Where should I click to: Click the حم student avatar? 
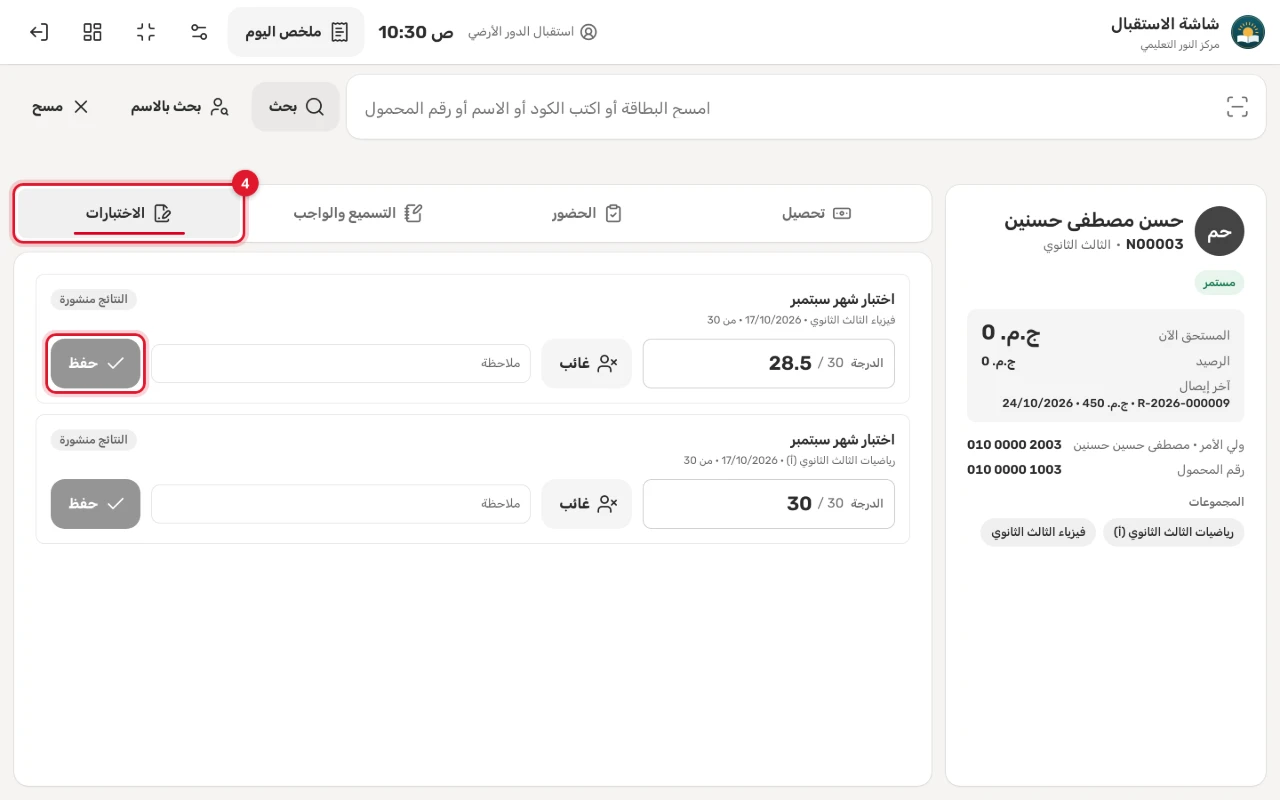1219,232
